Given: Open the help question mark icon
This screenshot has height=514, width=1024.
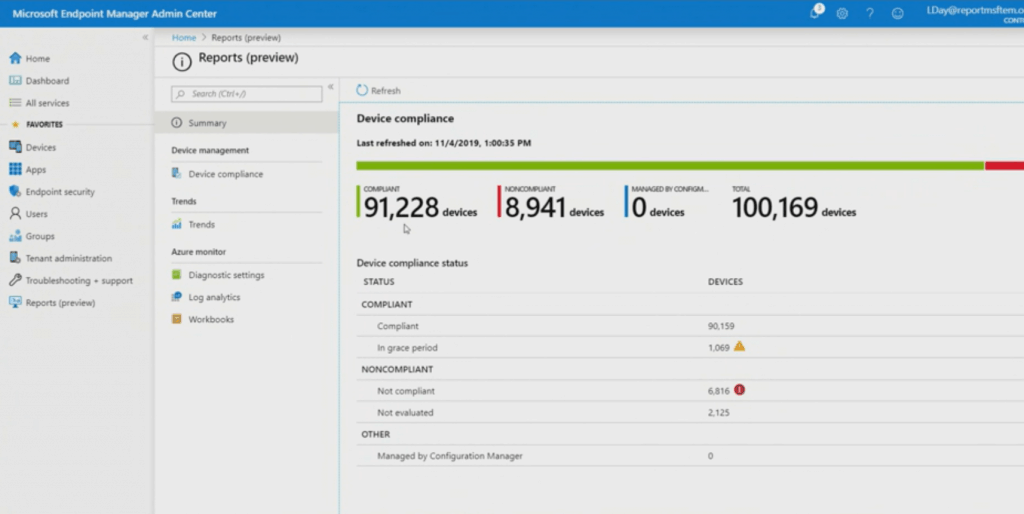Looking at the screenshot, I should [870, 14].
